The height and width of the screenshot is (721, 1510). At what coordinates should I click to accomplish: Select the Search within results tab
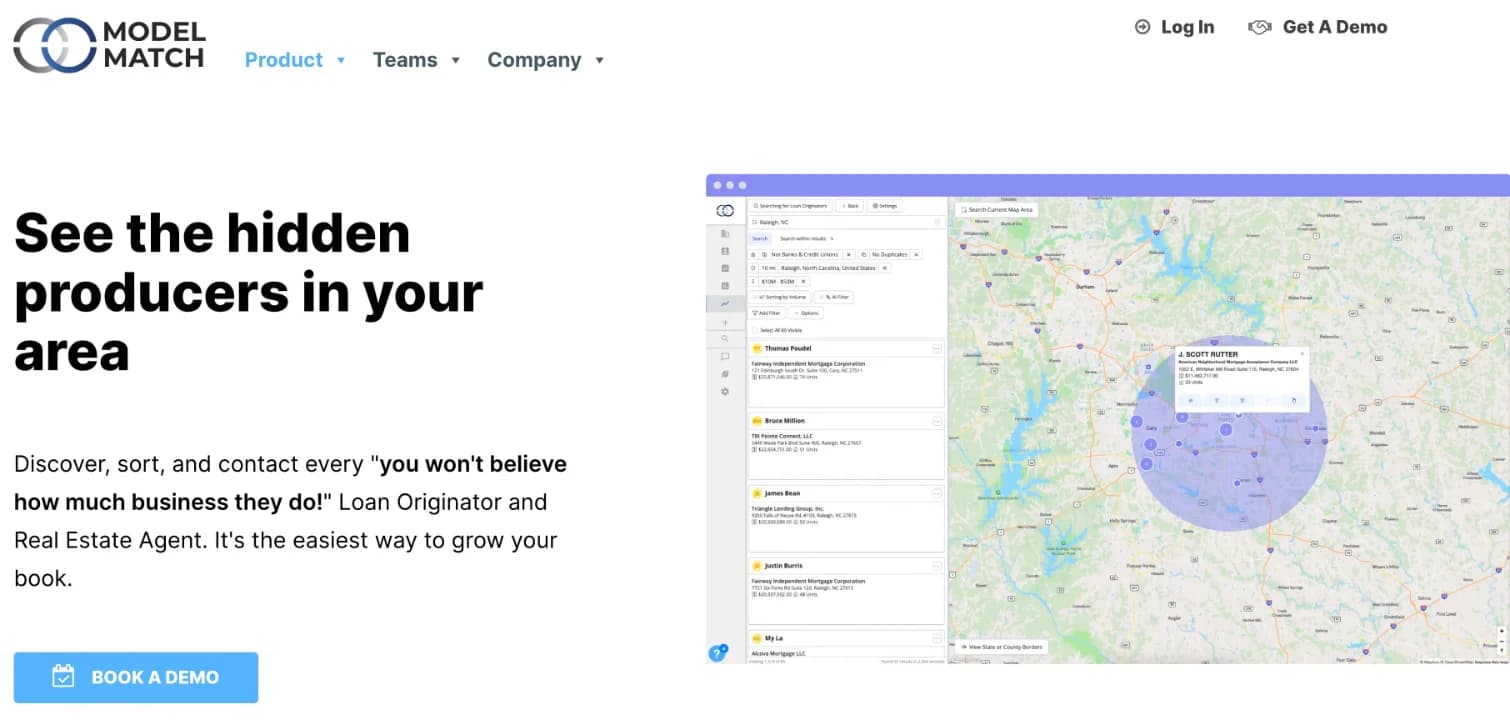807,239
